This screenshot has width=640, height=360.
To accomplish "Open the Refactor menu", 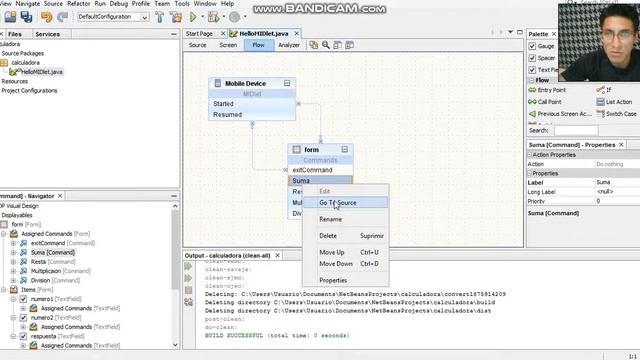I will [78, 4].
